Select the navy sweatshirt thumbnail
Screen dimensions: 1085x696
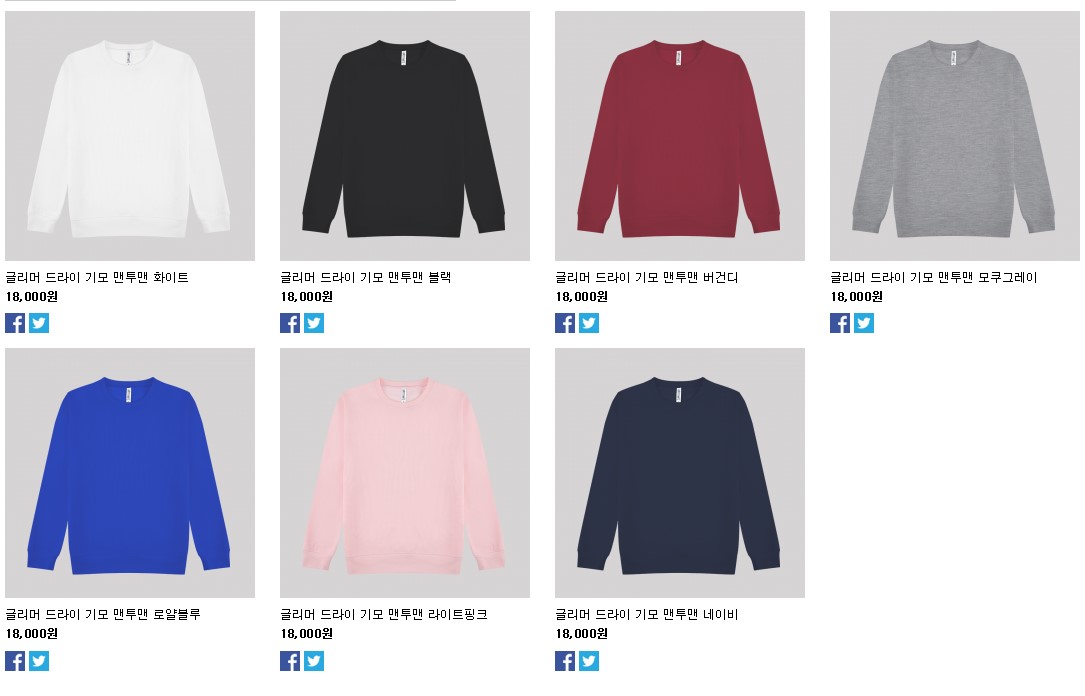680,473
